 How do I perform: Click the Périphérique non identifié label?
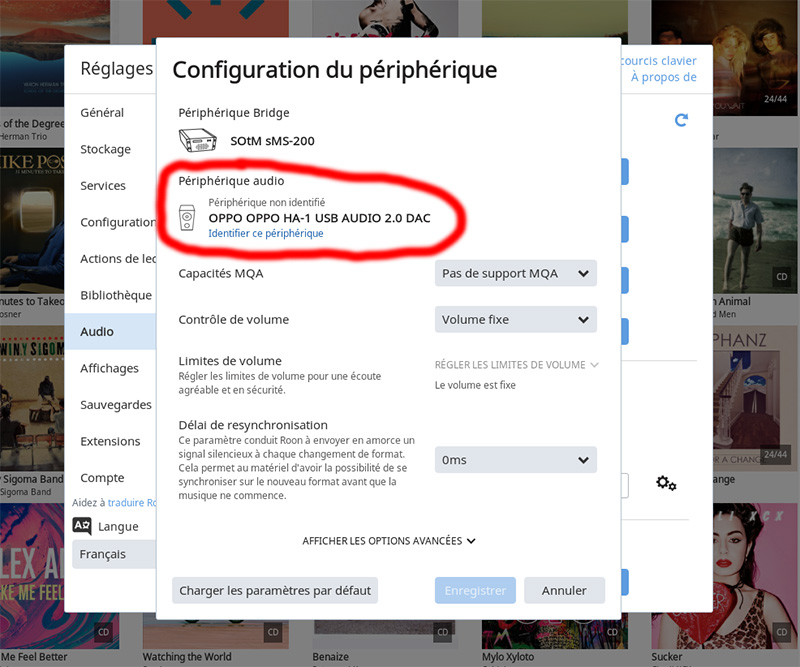click(267, 202)
